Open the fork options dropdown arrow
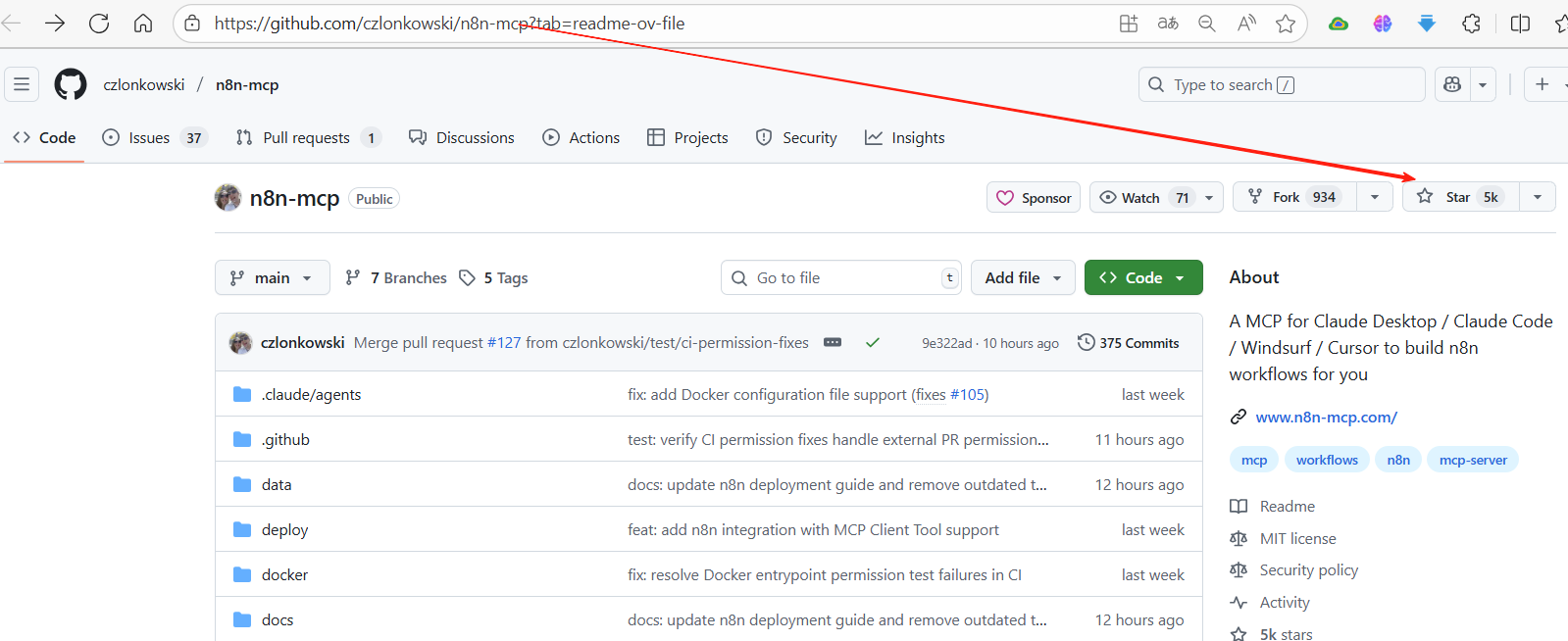Image resolution: width=1568 pixels, height=641 pixels. tap(1375, 197)
